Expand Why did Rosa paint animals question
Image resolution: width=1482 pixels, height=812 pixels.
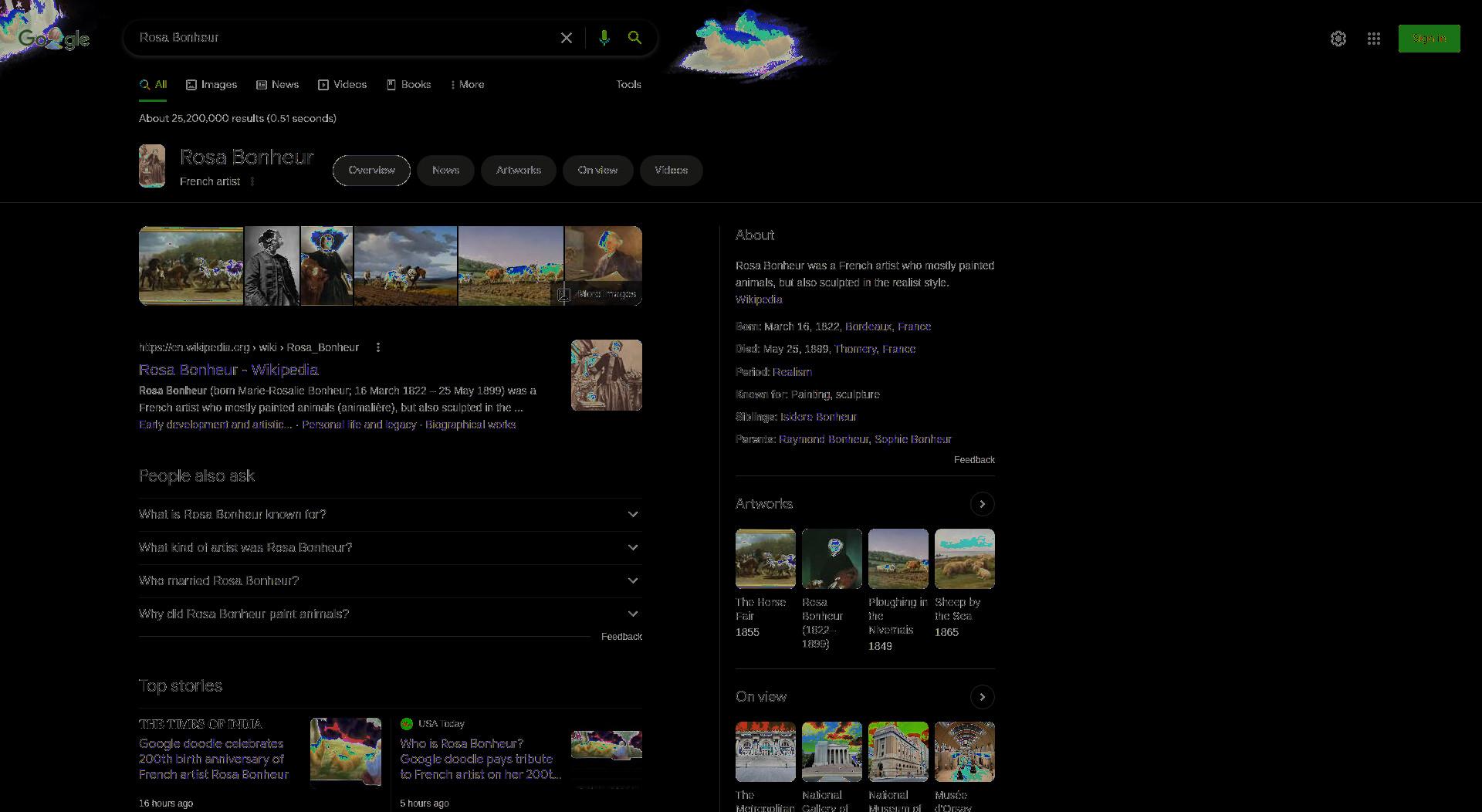tap(390, 614)
